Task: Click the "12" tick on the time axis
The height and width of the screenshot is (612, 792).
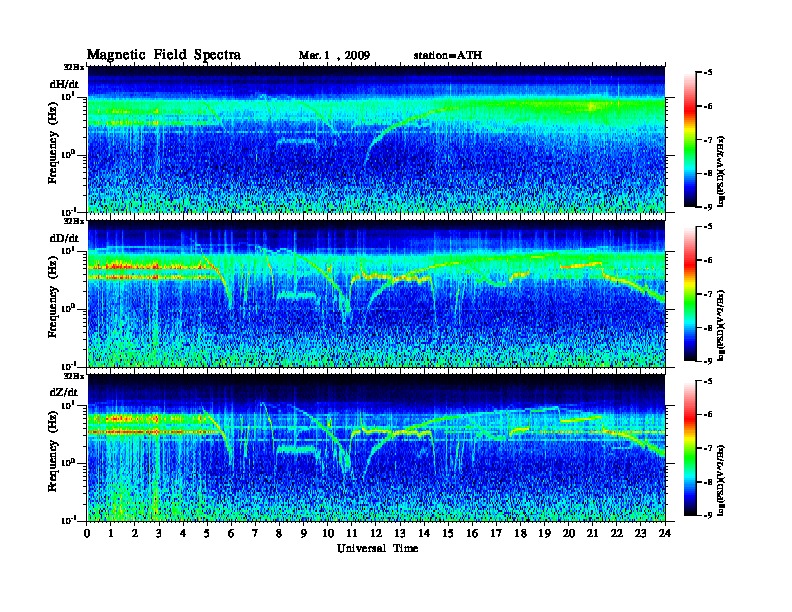Action: pyautogui.click(x=376, y=533)
